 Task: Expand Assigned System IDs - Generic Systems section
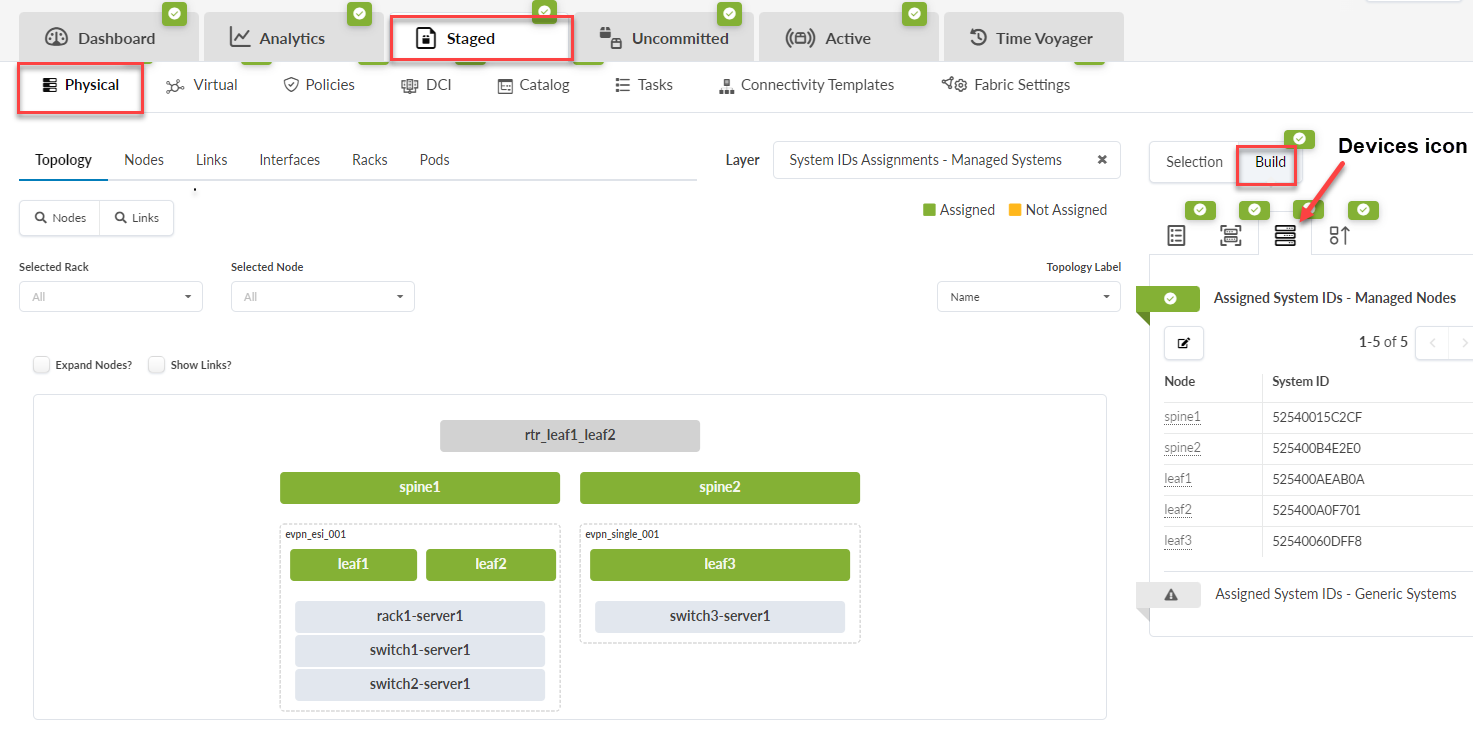(x=1335, y=594)
